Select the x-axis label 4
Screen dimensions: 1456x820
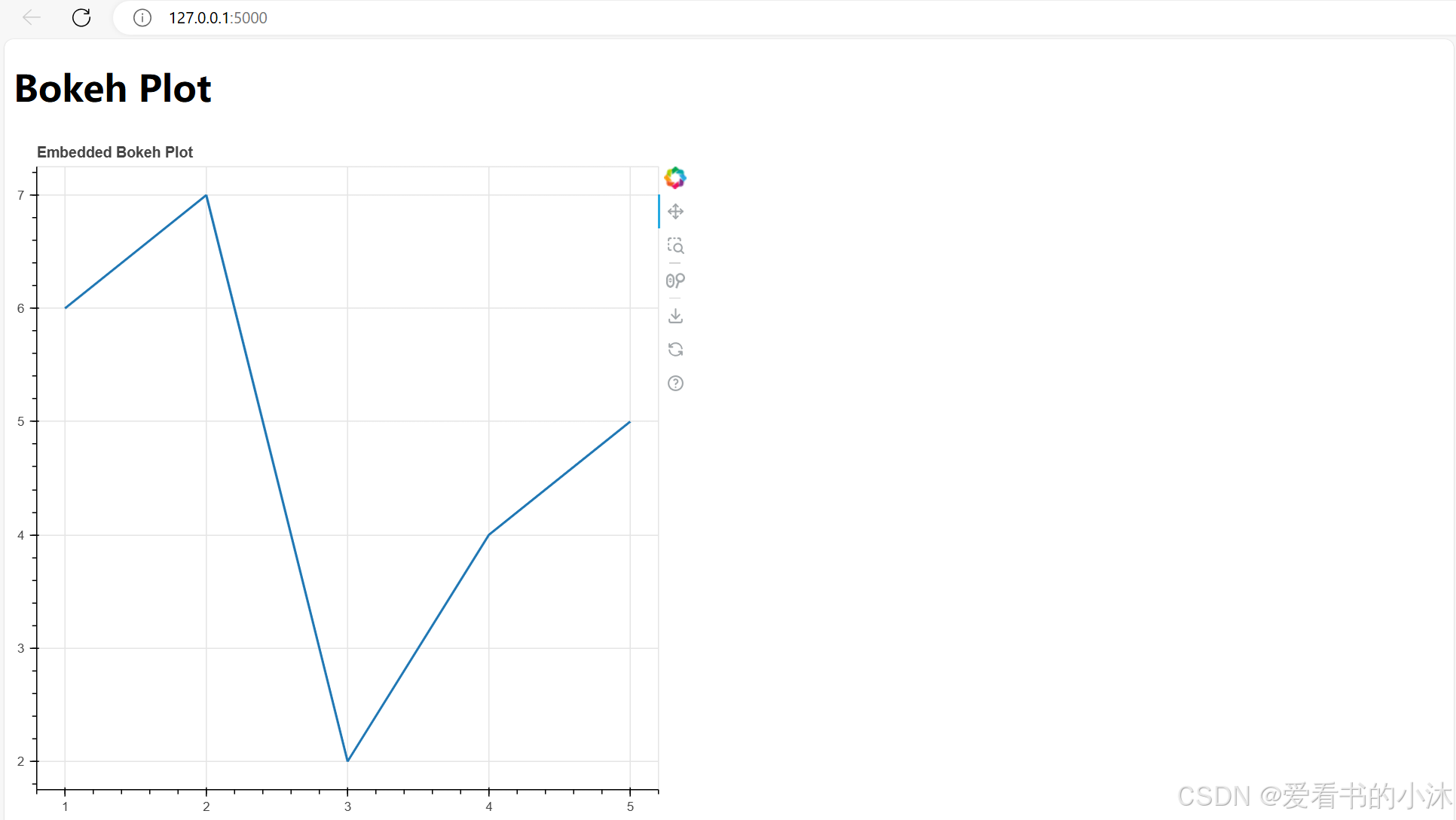click(x=489, y=806)
